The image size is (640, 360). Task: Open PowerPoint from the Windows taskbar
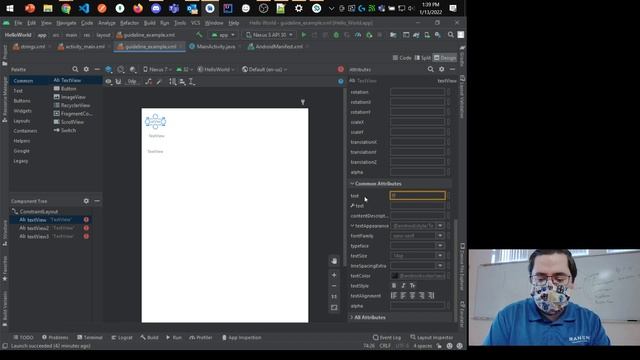tap(30, 8)
